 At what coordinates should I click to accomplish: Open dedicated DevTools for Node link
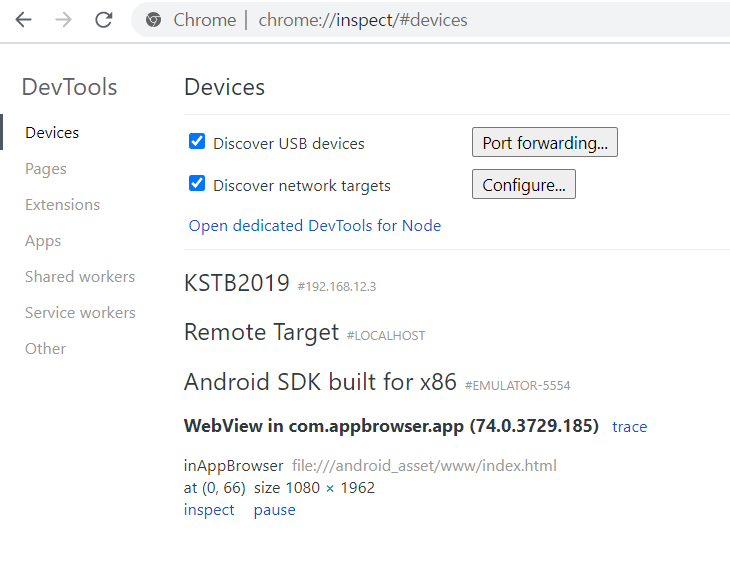point(315,226)
